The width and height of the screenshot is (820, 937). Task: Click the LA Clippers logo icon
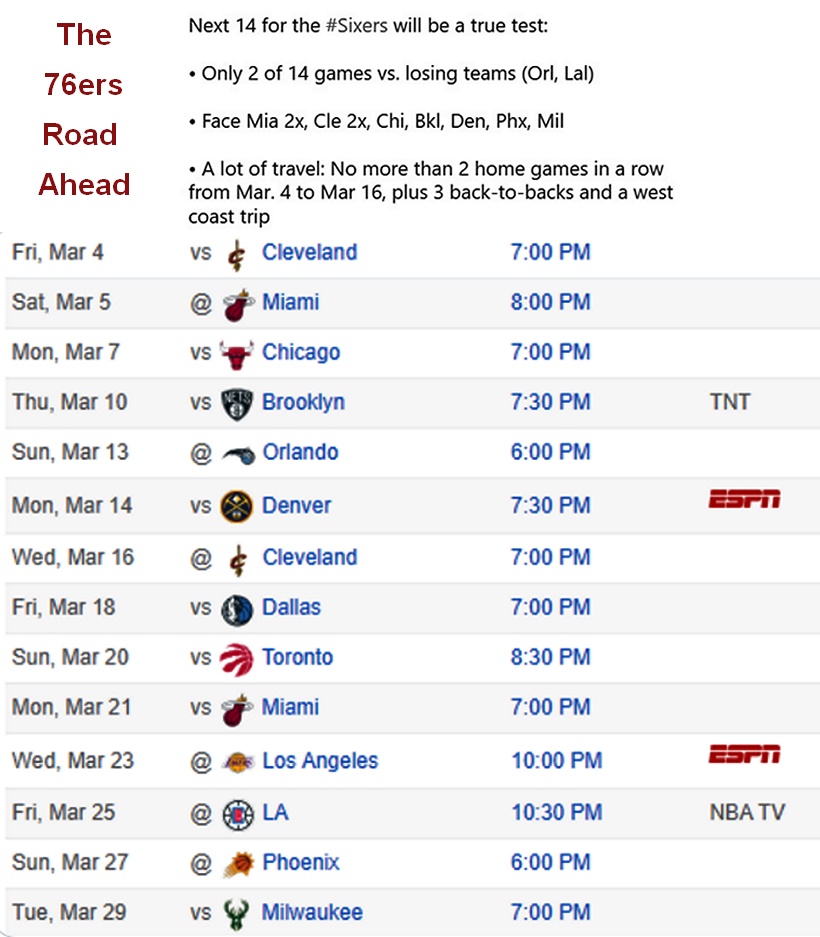[x=236, y=813]
